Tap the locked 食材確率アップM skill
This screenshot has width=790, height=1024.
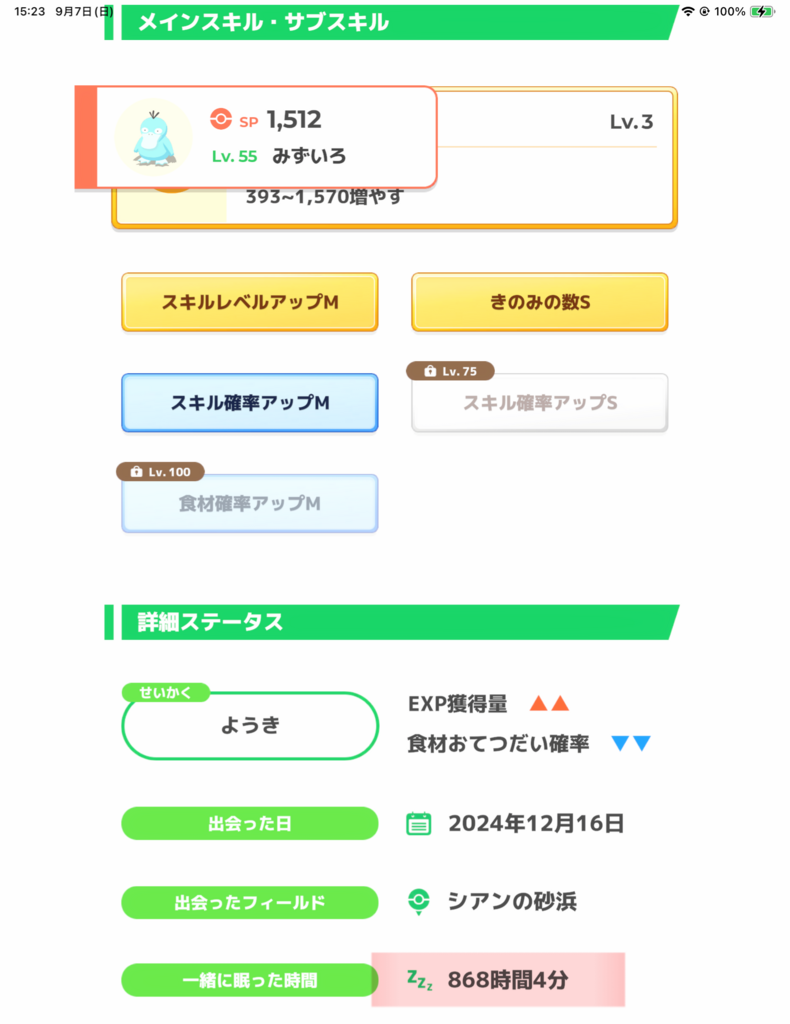click(249, 504)
